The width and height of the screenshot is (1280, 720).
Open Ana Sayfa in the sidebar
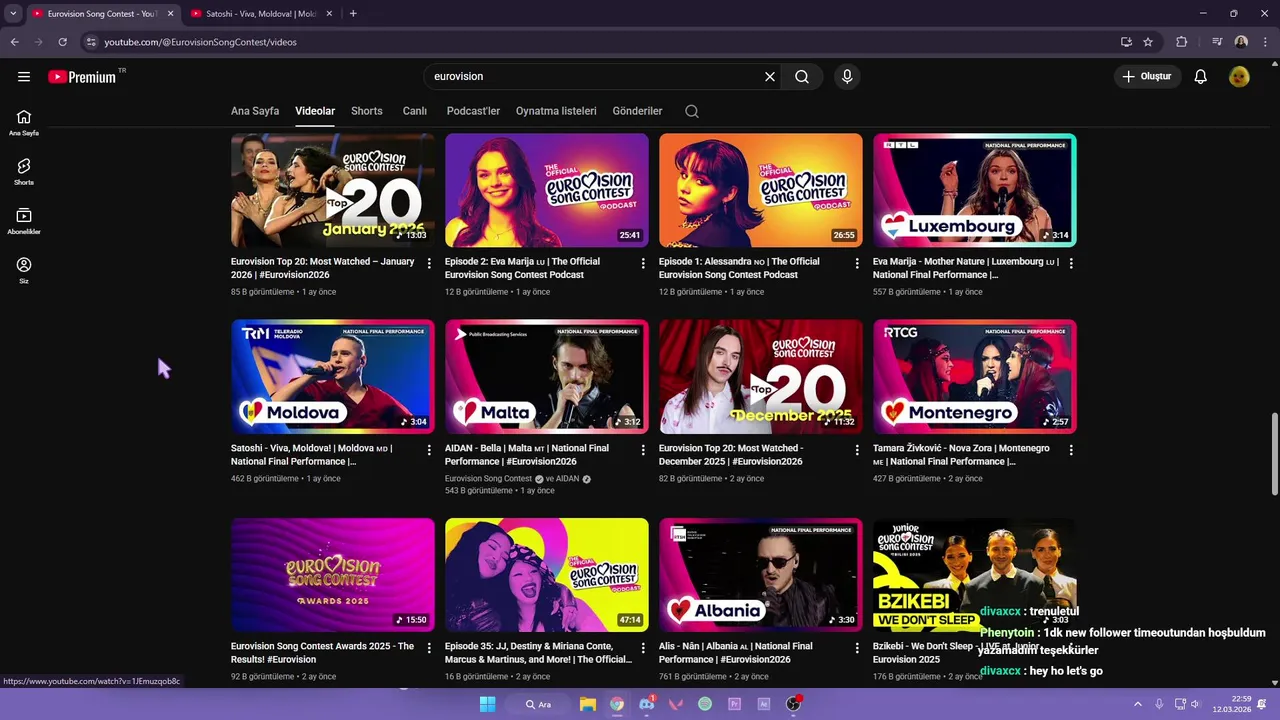tap(24, 123)
